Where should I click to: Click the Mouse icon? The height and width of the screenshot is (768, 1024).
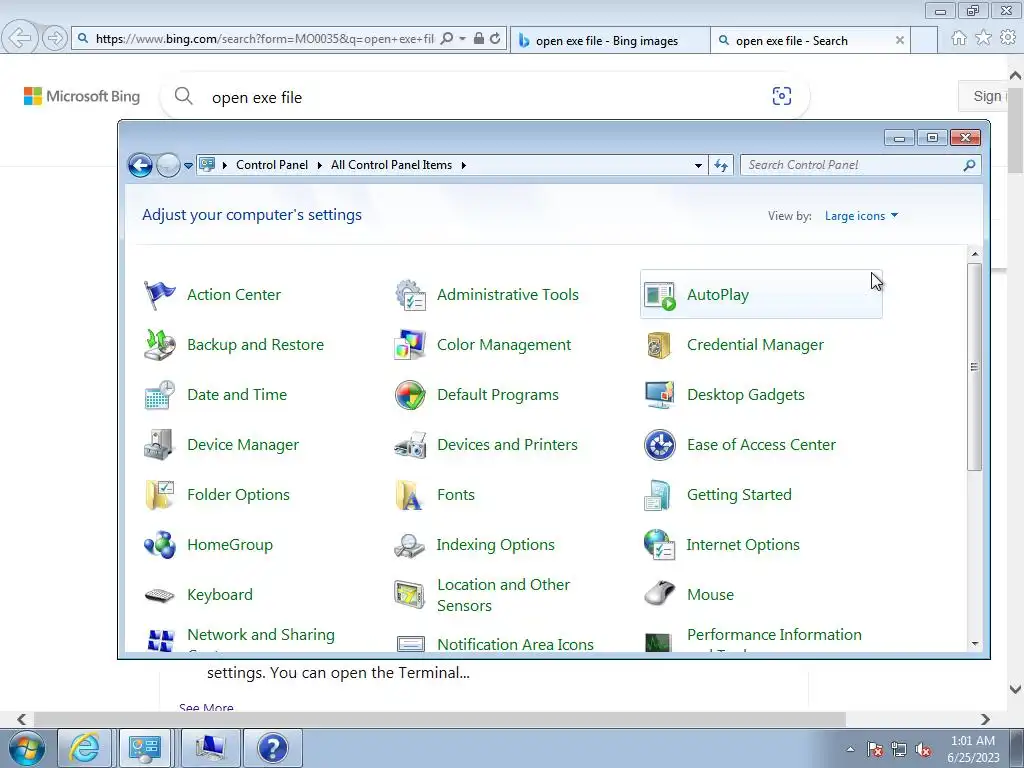click(660, 594)
